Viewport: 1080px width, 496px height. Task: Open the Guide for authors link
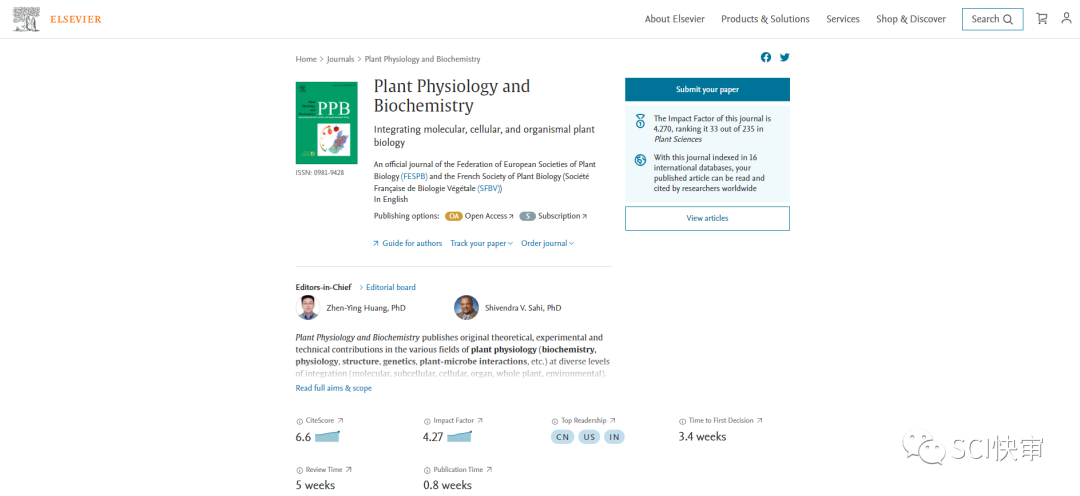411,243
